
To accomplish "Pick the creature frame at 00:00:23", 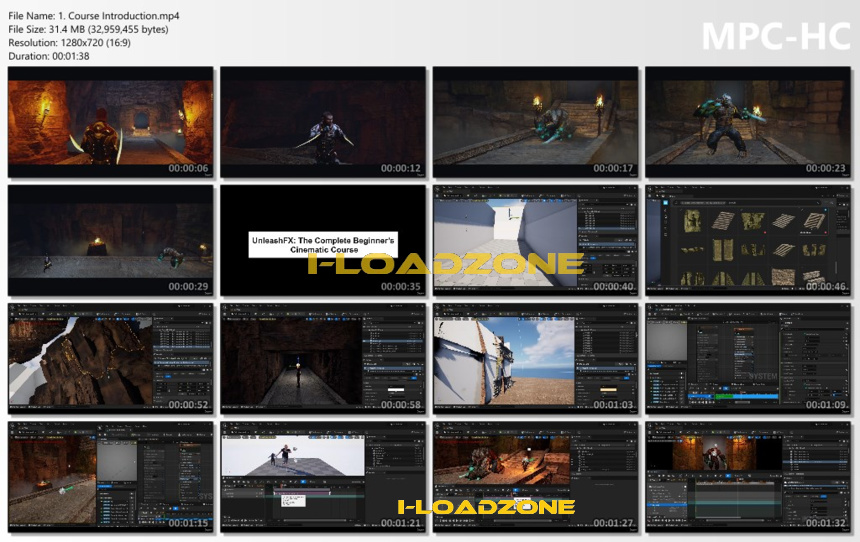I will click(748, 122).
